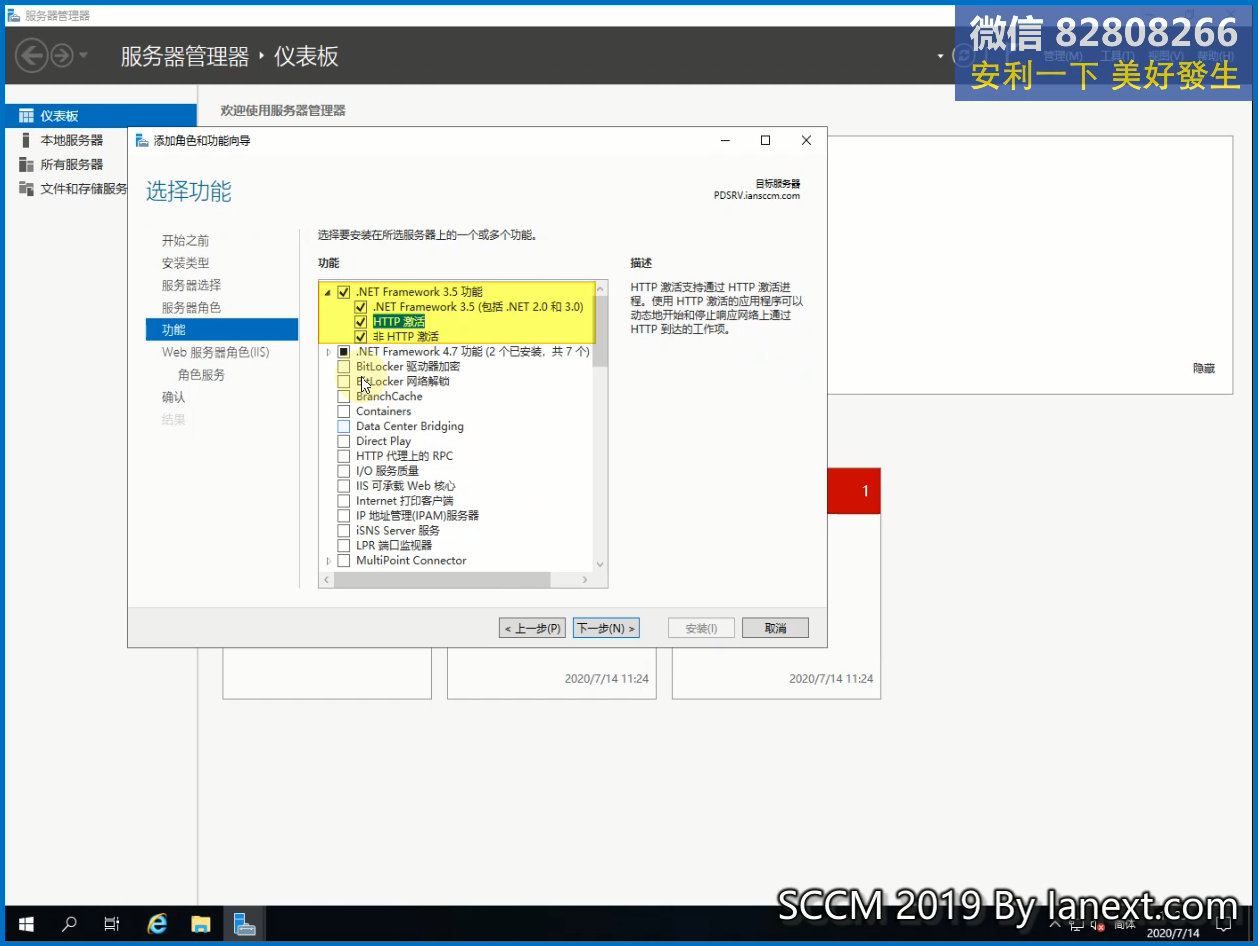
Task: Uncheck .NET Framework 3.5 (包括 .NET 2.0 和 3.0)
Action: pos(361,307)
